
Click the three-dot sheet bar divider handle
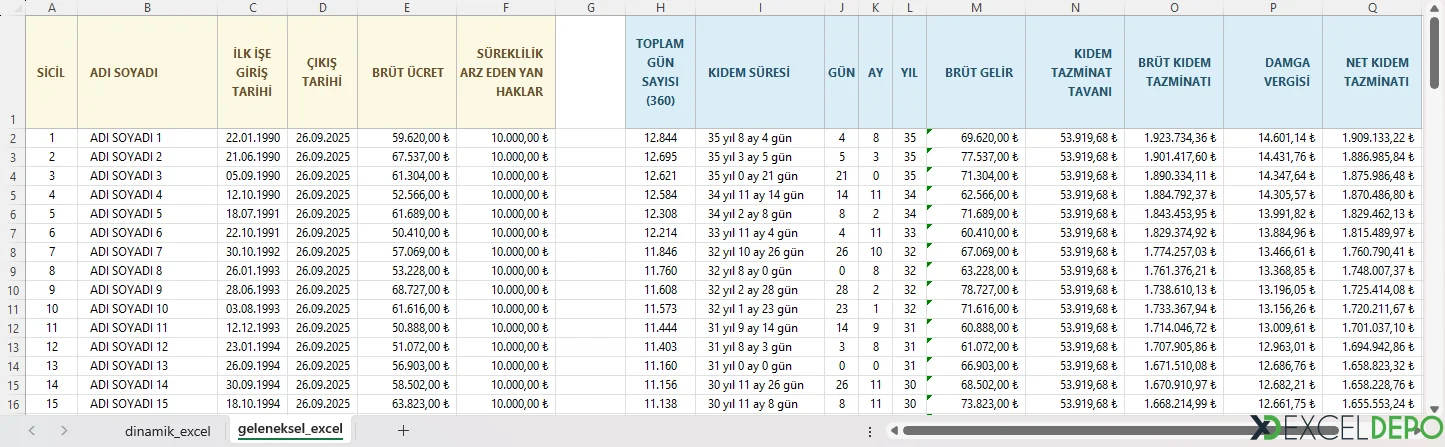click(x=869, y=431)
